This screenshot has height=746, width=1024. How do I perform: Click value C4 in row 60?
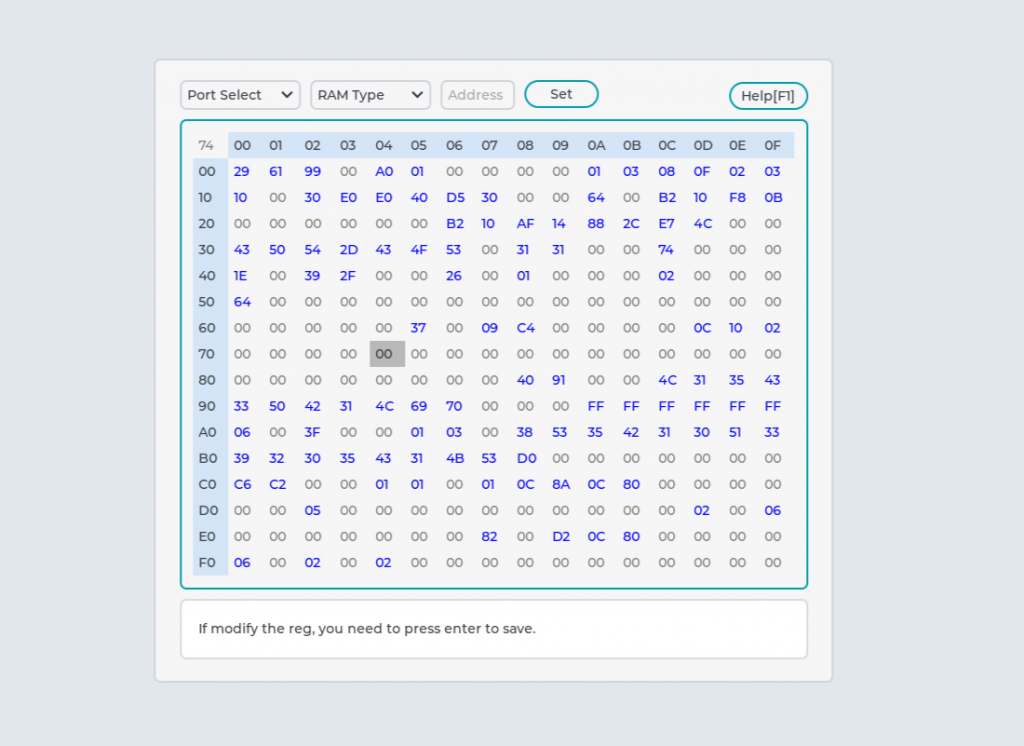click(x=525, y=328)
